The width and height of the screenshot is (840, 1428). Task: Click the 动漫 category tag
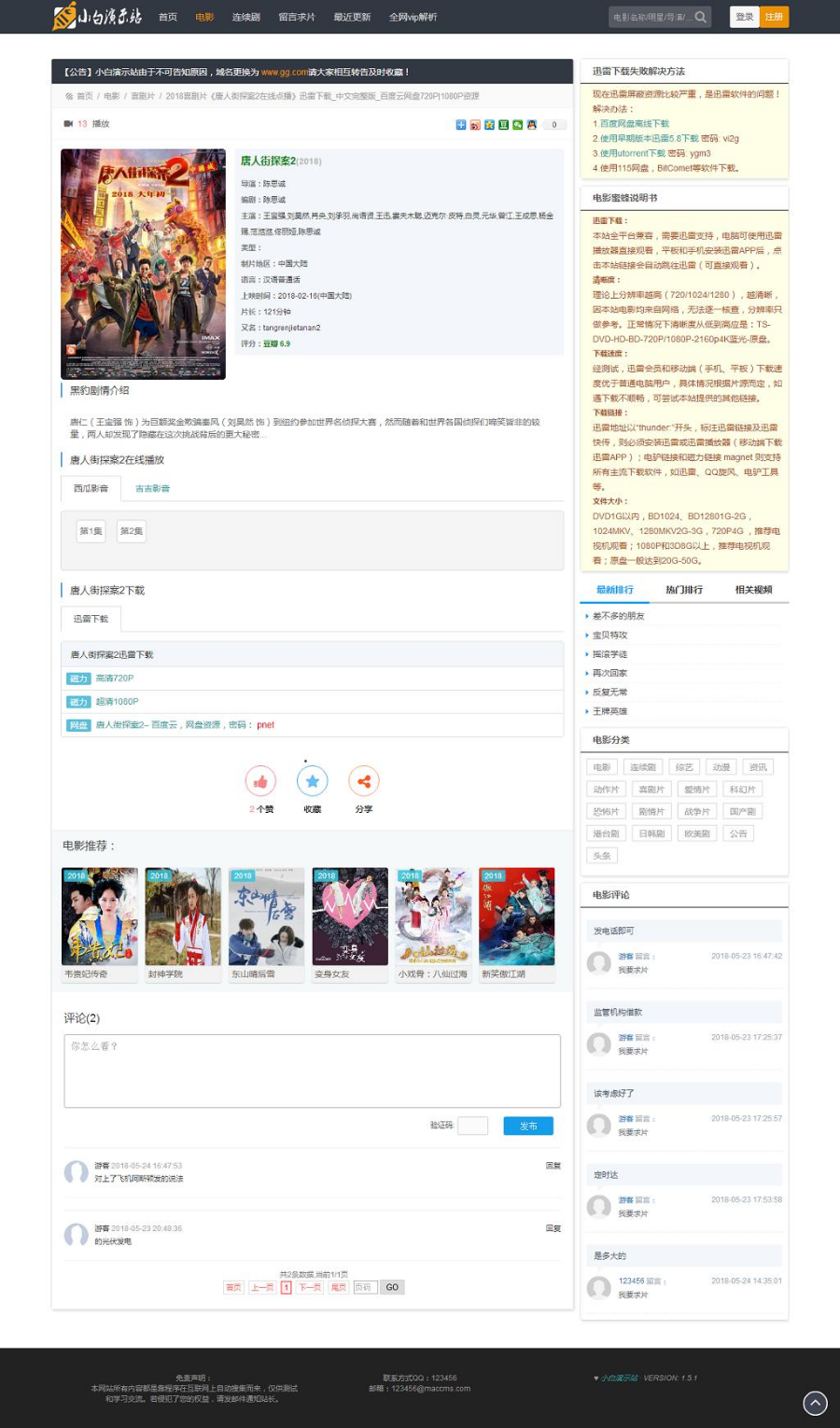[x=721, y=767]
